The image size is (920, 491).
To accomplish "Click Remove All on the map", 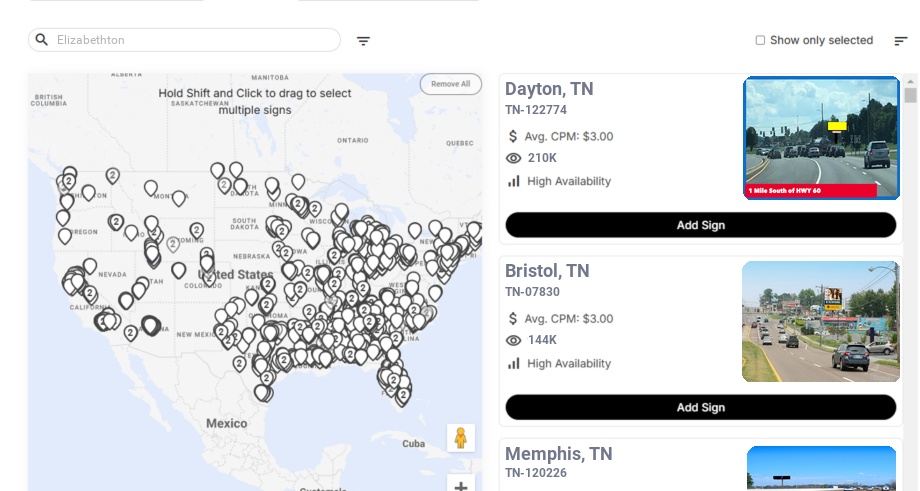I will pyautogui.click(x=451, y=84).
